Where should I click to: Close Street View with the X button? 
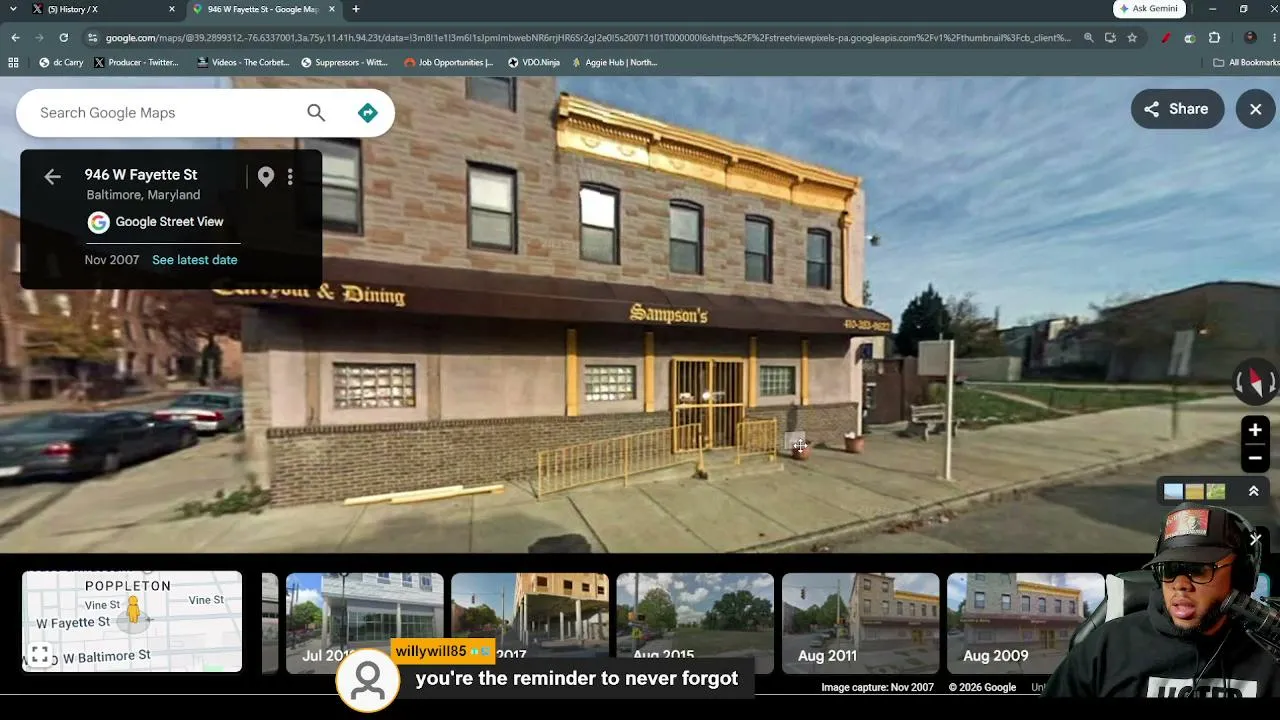tap(1256, 109)
